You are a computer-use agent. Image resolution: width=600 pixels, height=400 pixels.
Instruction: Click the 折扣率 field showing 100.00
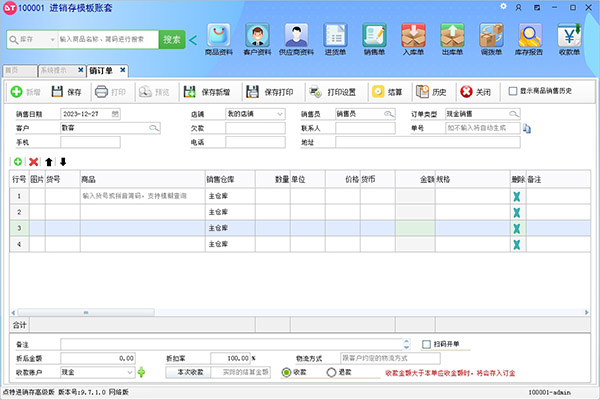231,358
